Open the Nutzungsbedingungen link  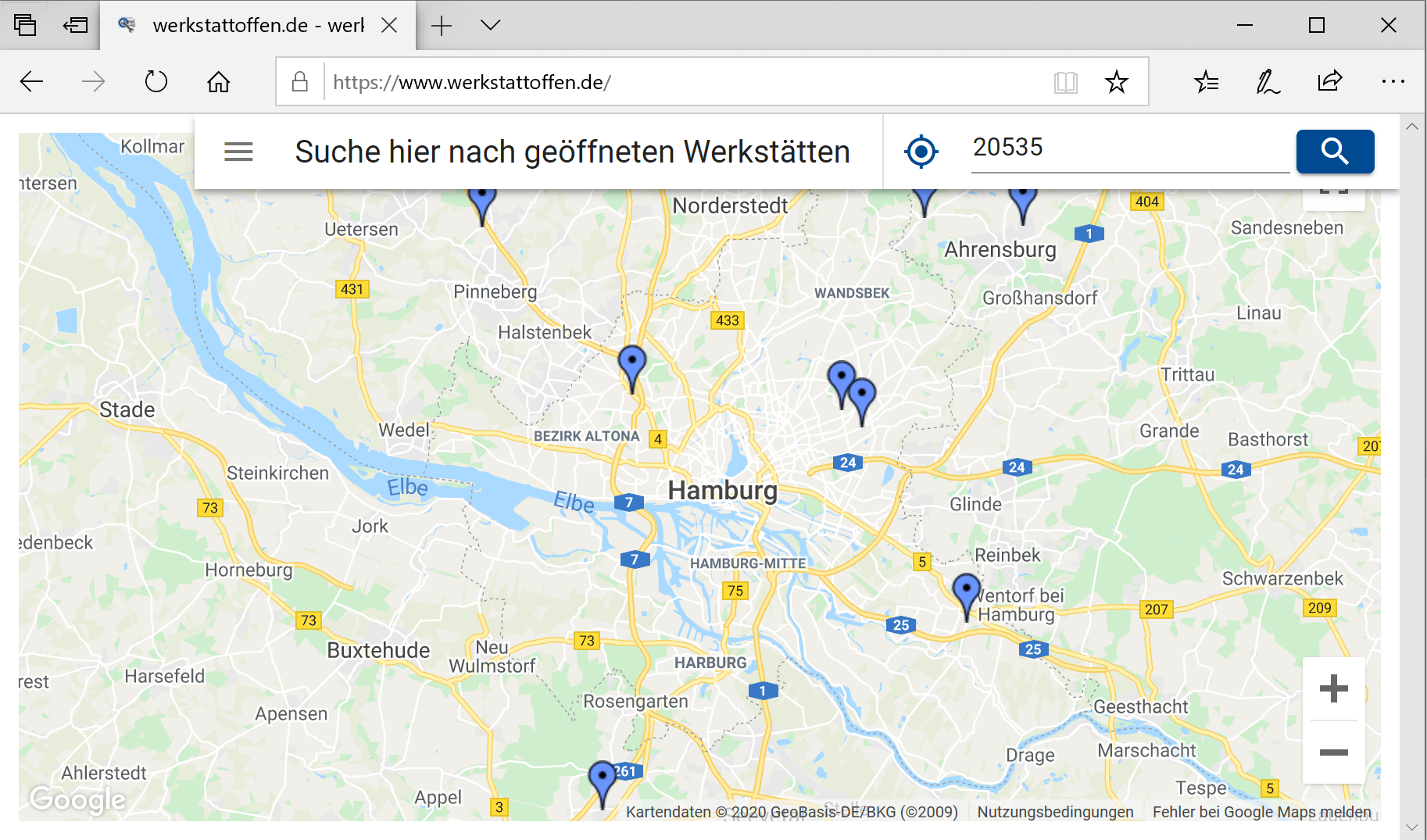(1055, 812)
